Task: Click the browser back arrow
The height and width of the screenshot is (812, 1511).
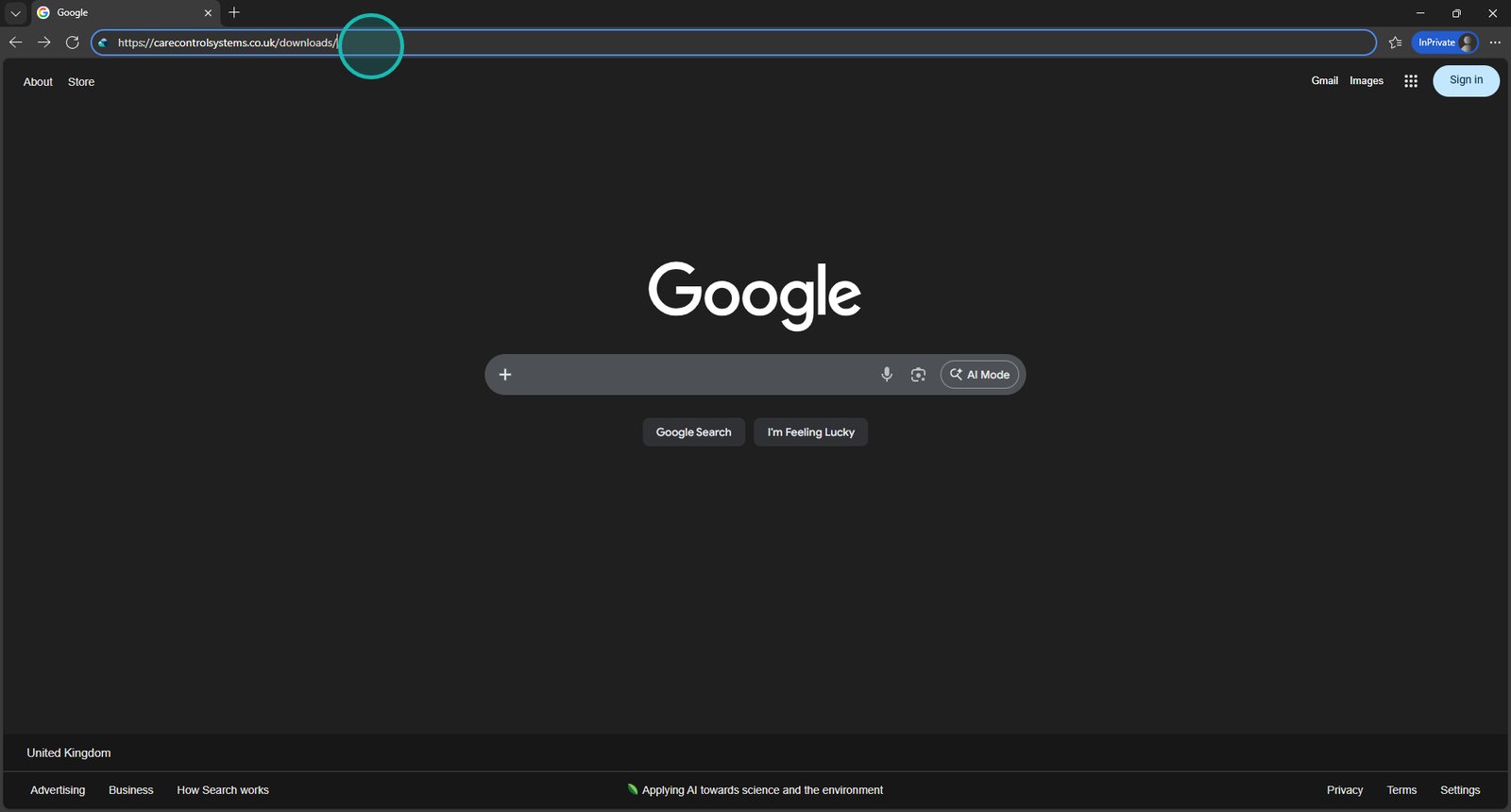Action: pos(15,42)
